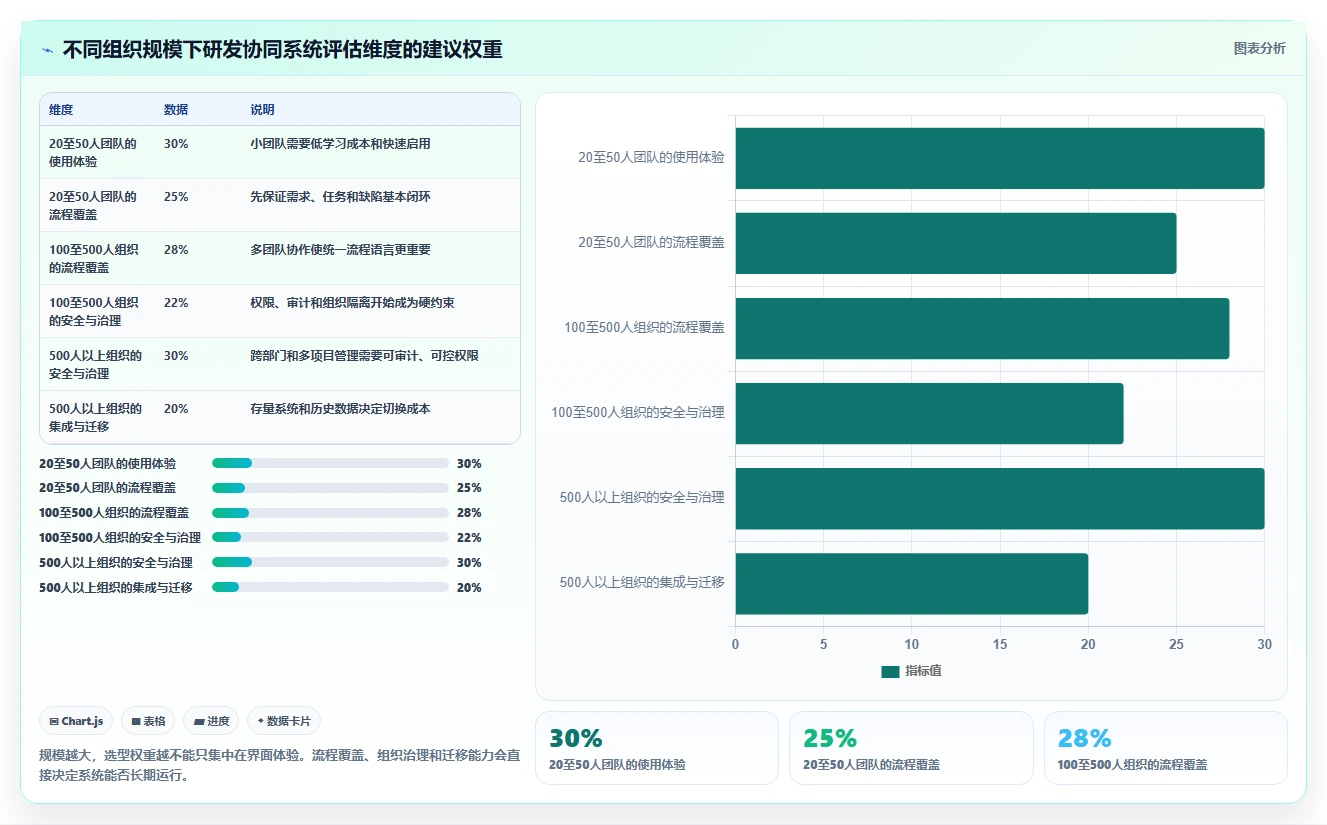Select the 进度 tag chip
The width and height of the screenshot is (1327, 825).
click(211, 721)
